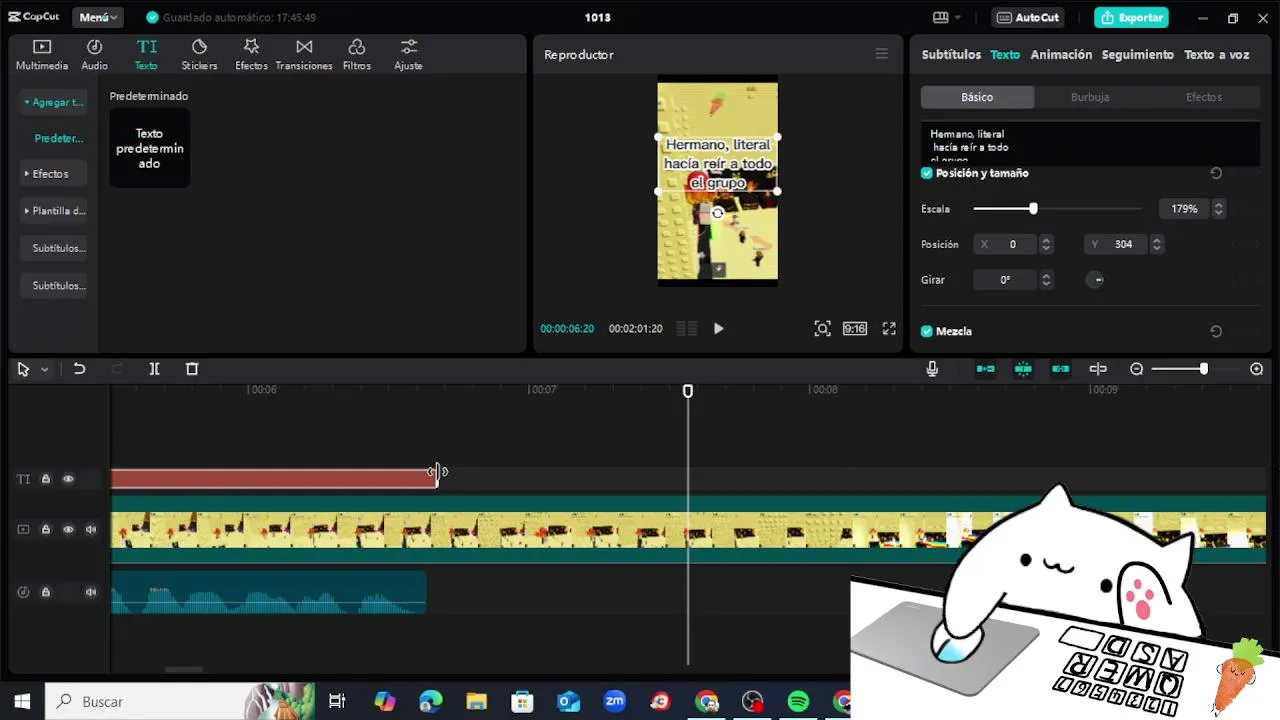1280x720 pixels.
Task: Click the player play button
Action: click(x=718, y=328)
